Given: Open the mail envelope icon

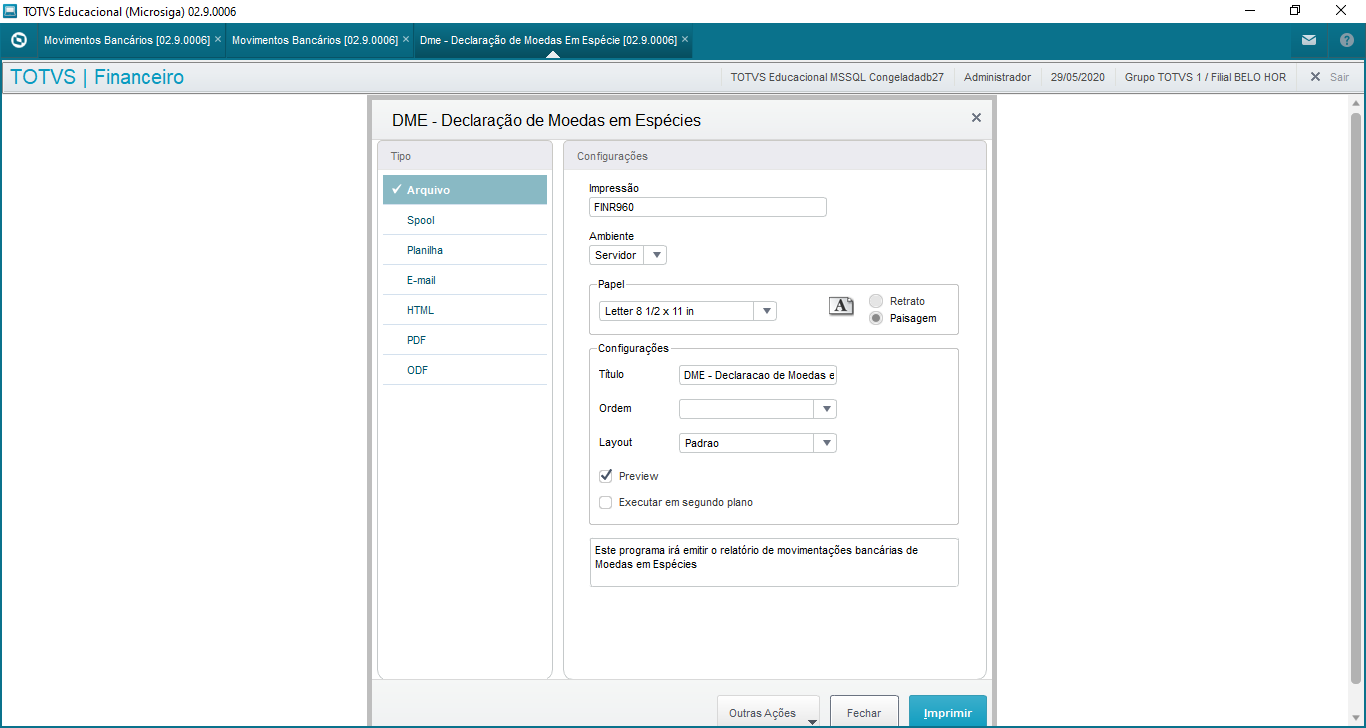Looking at the screenshot, I should pos(1308,40).
